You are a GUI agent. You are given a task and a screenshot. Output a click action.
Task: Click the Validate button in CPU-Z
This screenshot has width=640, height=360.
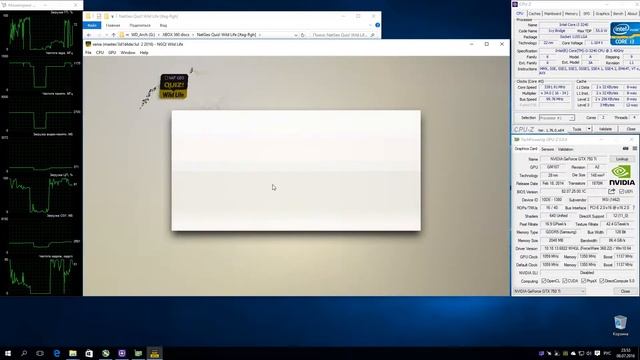click(x=605, y=129)
